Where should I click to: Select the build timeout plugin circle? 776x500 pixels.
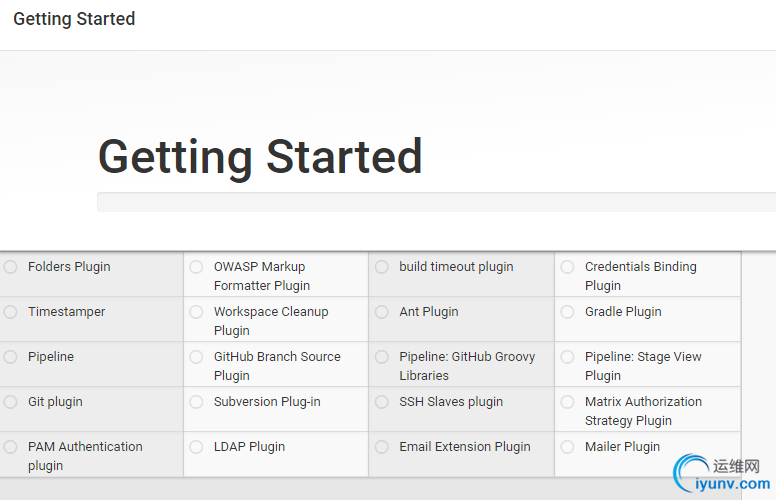[382, 267]
